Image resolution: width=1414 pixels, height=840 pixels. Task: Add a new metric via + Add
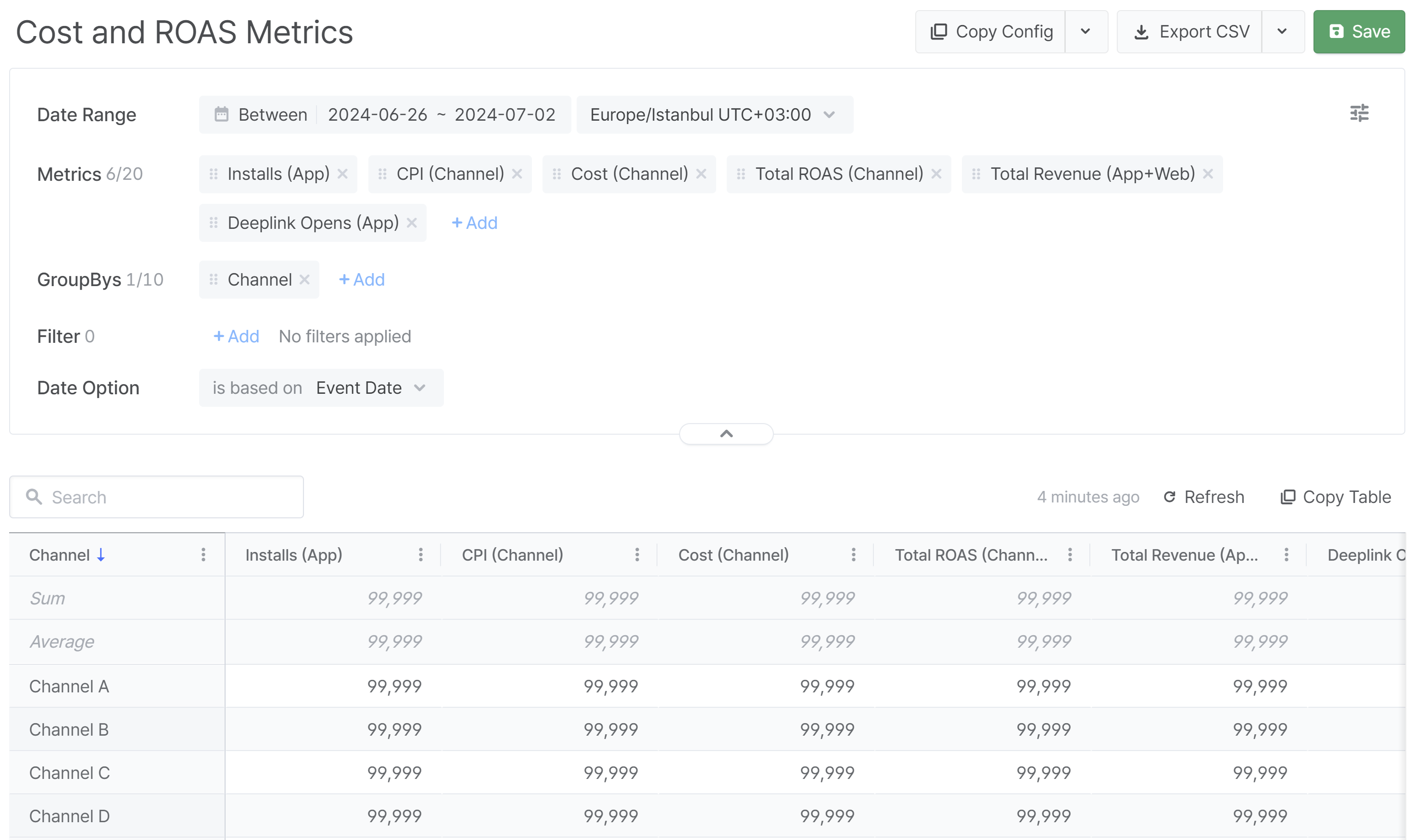(x=474, y=223)
